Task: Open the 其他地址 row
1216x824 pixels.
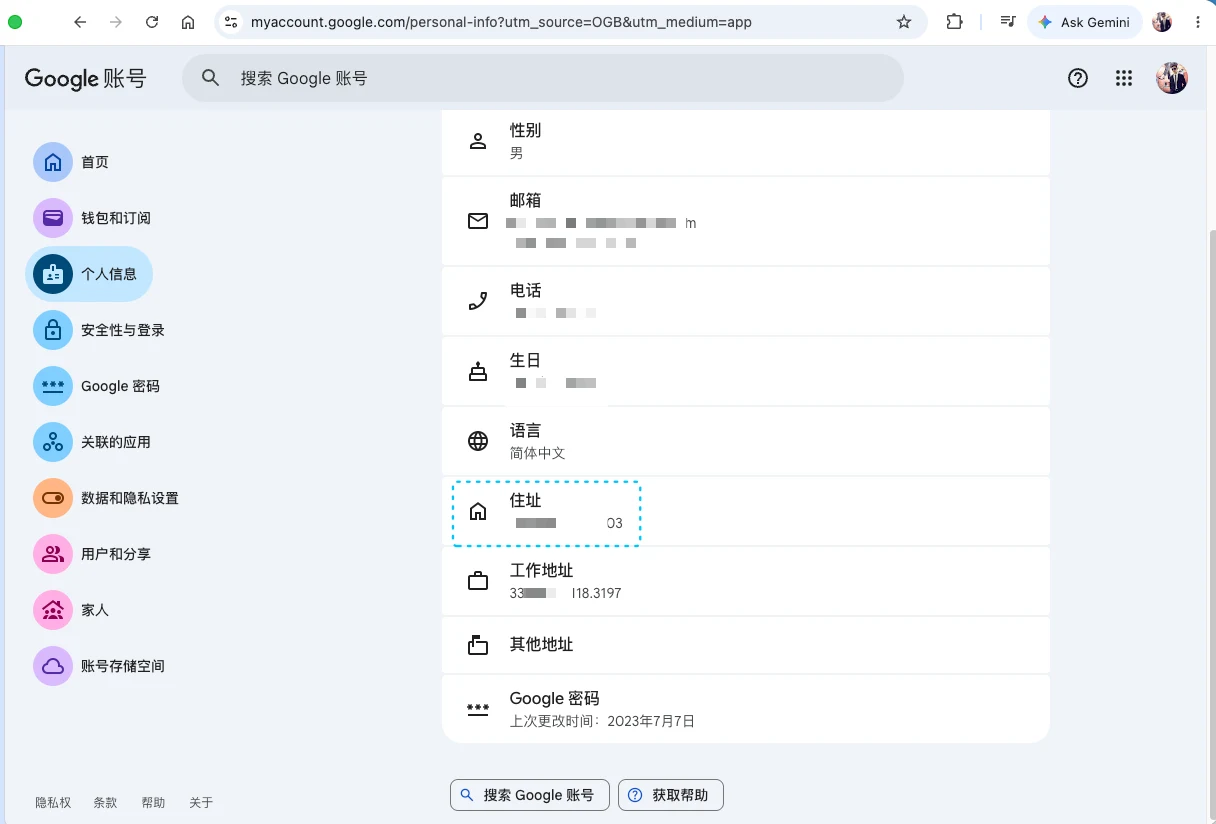Action: (x=746, y=645)
